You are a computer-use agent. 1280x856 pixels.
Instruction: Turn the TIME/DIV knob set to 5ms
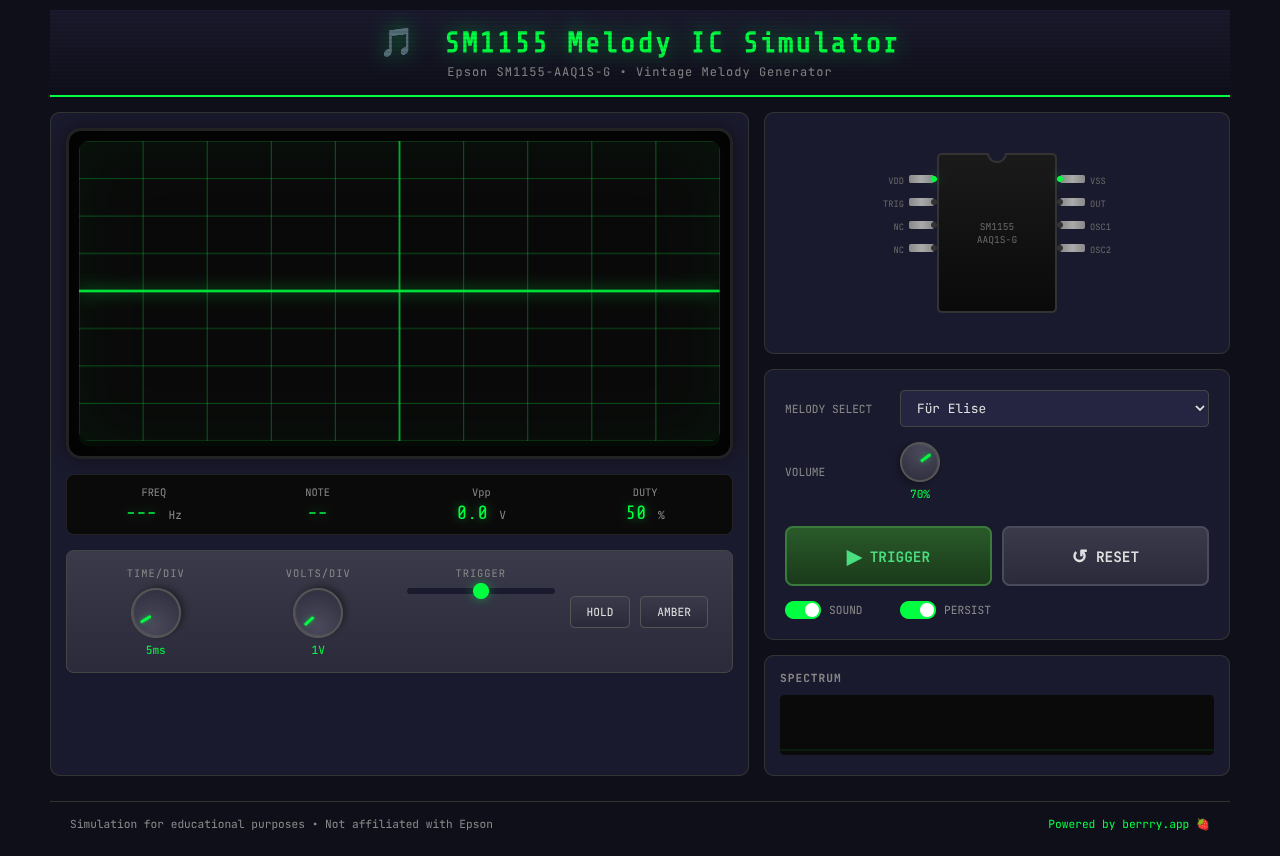155,611
